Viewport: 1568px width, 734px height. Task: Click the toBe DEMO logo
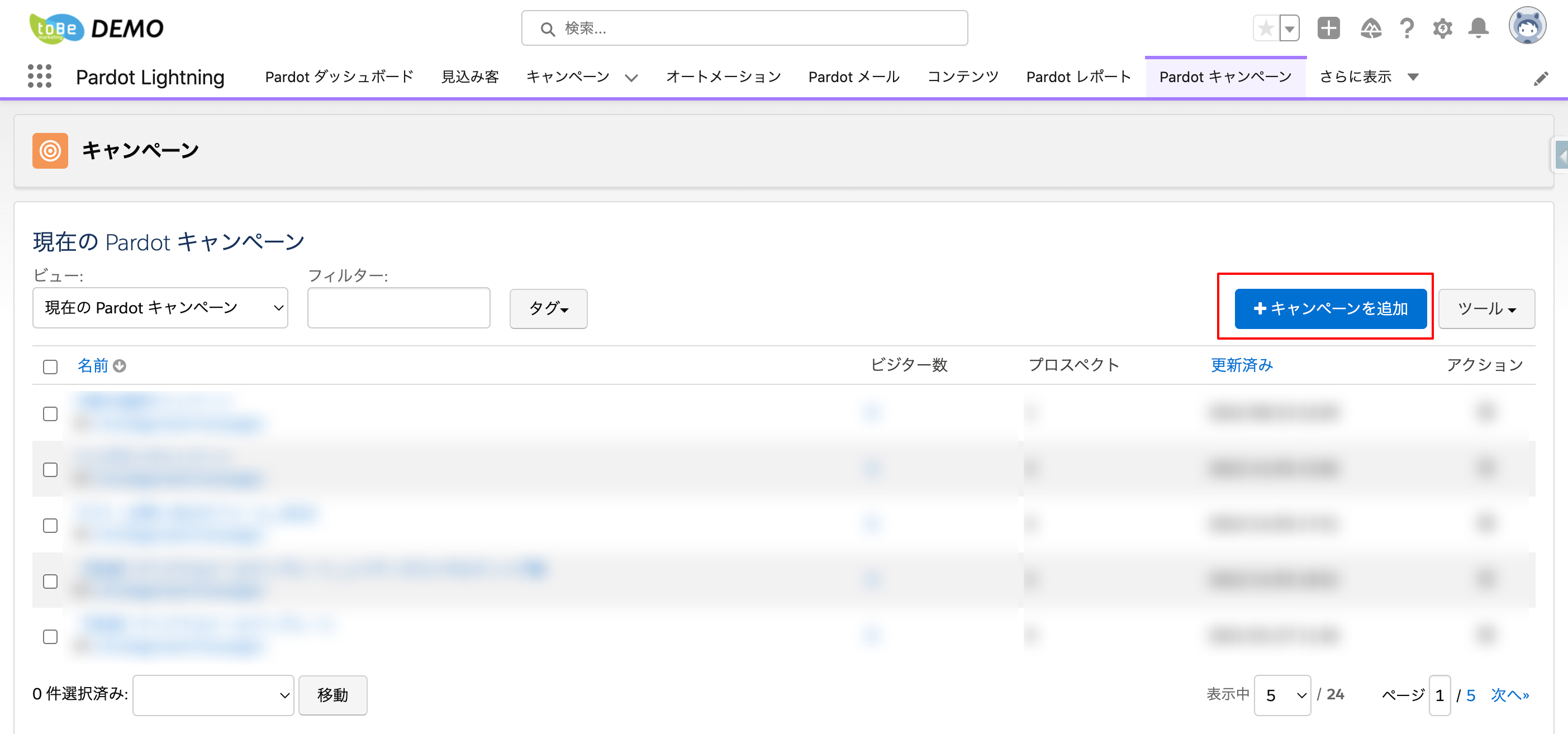(96, 28)
